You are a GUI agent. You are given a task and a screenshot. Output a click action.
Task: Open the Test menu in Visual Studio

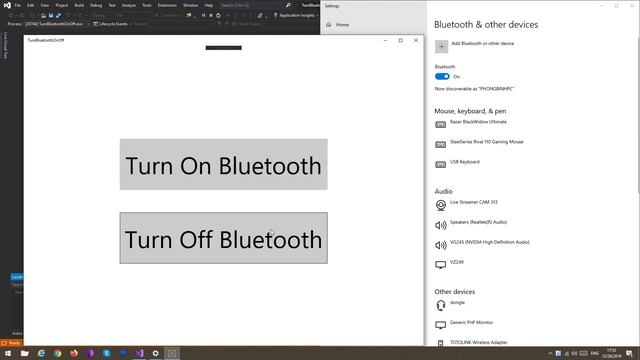coord(112,5)
